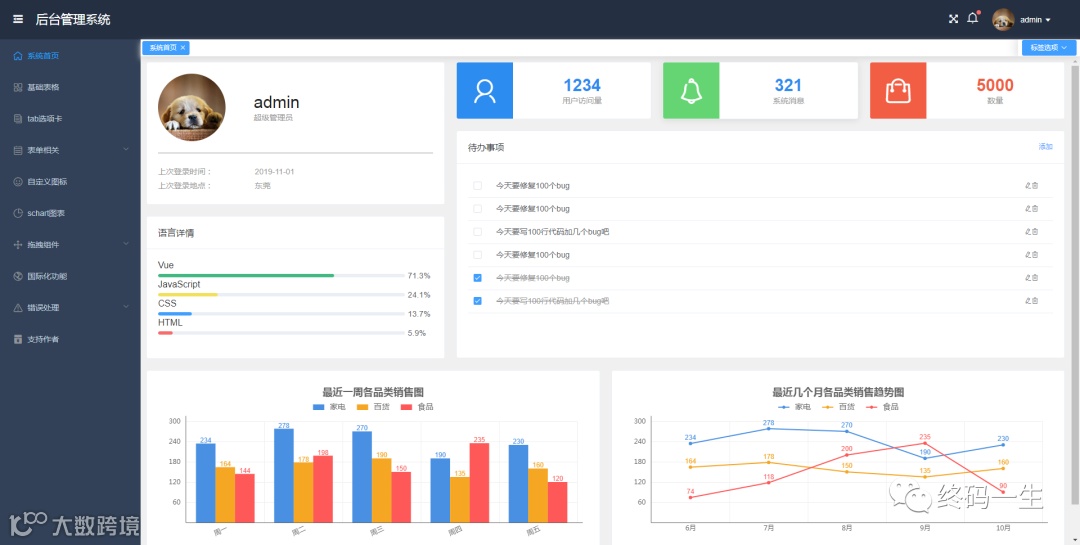Click the 1234 用户访问量 number
This screenshot has height=545, width=1080.
coord(582,85)
